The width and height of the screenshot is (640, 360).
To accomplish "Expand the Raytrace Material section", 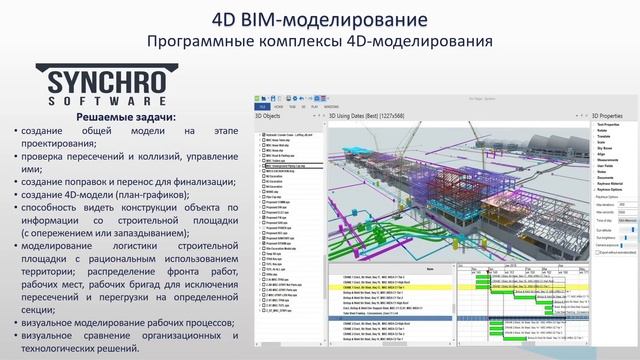I will tap(610, 184).
